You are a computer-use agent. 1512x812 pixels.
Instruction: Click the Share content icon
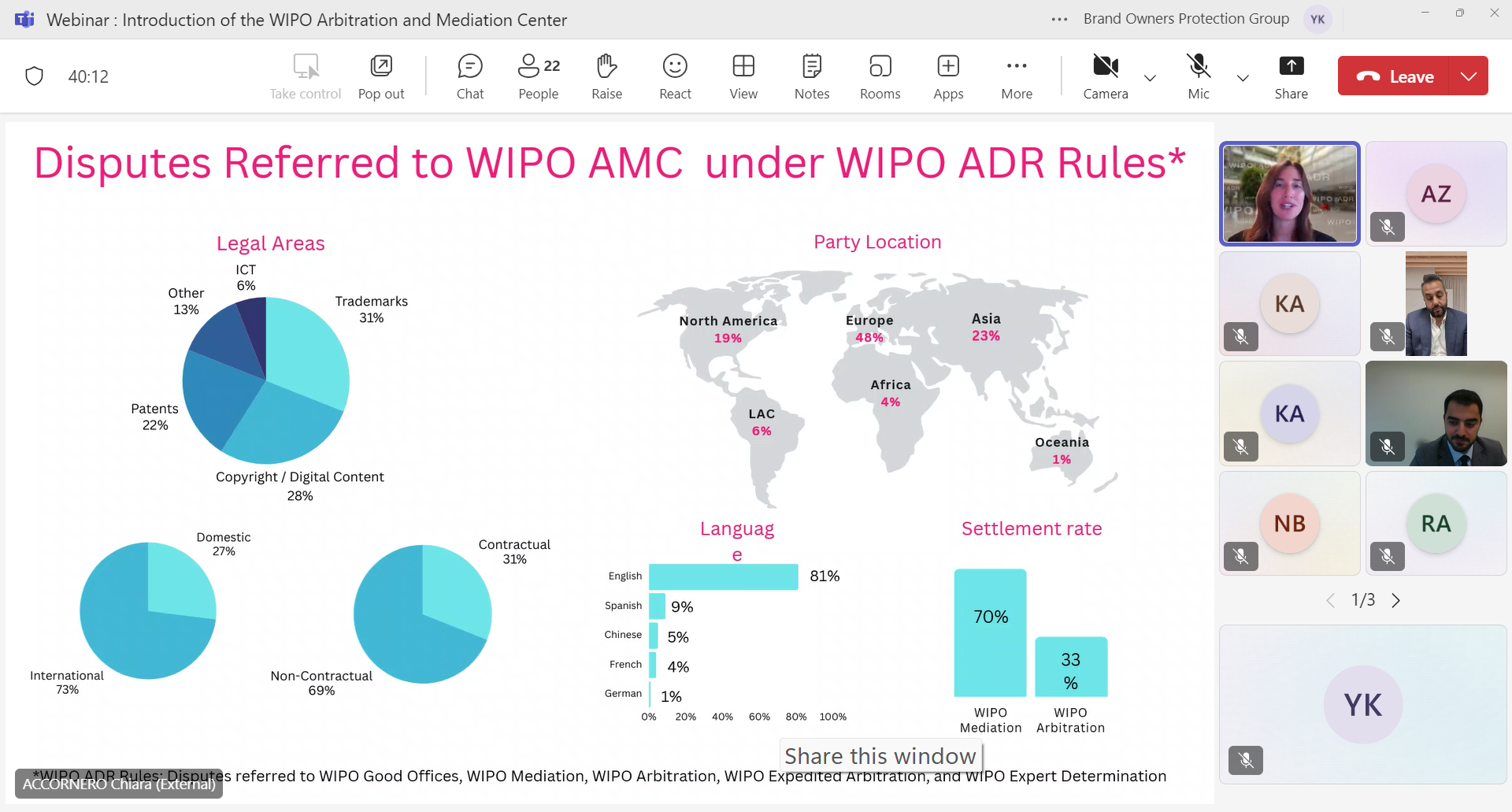[x=1291, y=76]
